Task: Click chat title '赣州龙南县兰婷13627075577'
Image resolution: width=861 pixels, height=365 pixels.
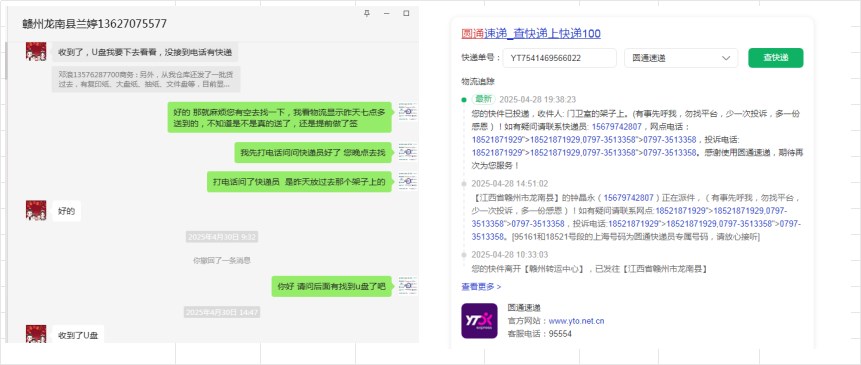Action: coord(94,24)
